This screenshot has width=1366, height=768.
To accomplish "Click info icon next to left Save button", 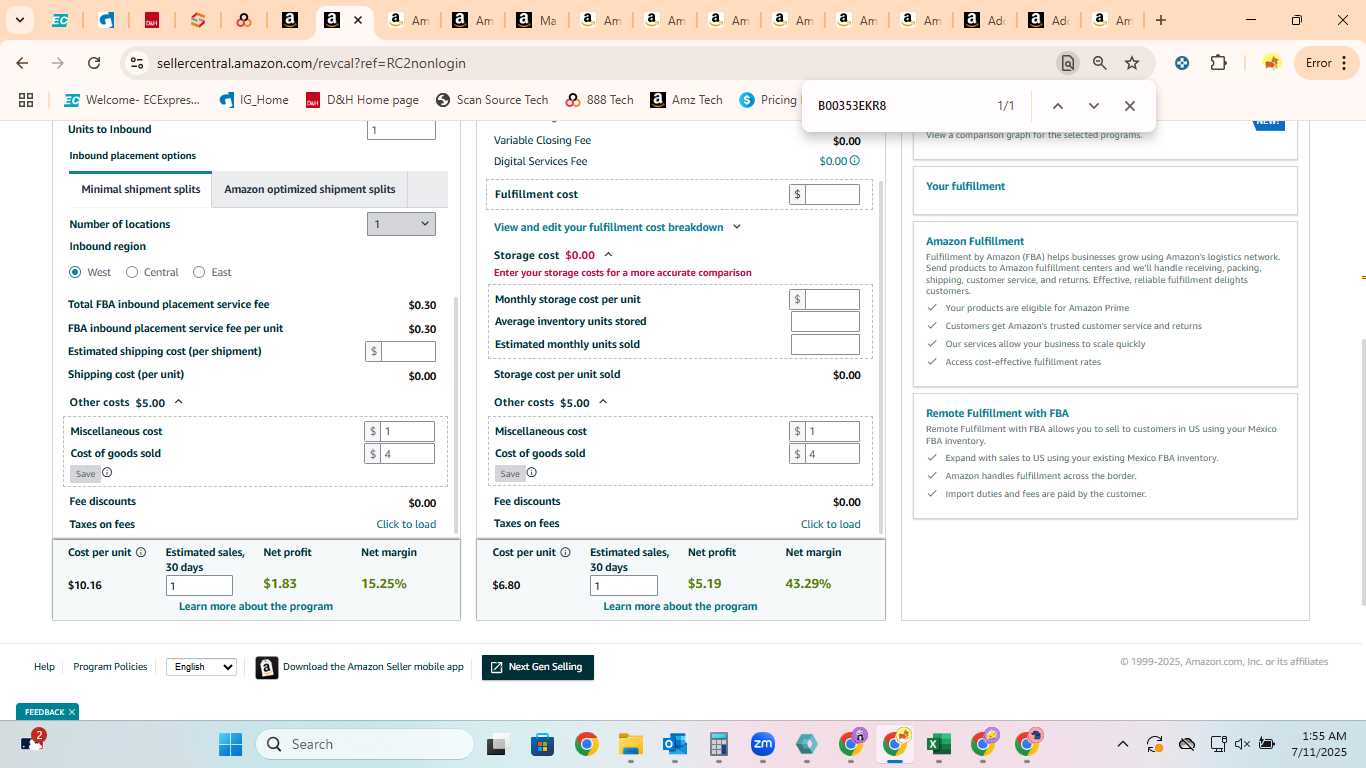I will tap(107, 473).
